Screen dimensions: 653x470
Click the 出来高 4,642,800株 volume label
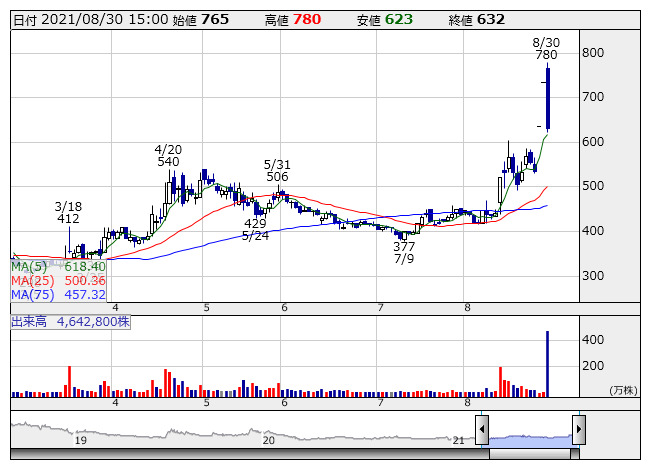click(70, 322)
